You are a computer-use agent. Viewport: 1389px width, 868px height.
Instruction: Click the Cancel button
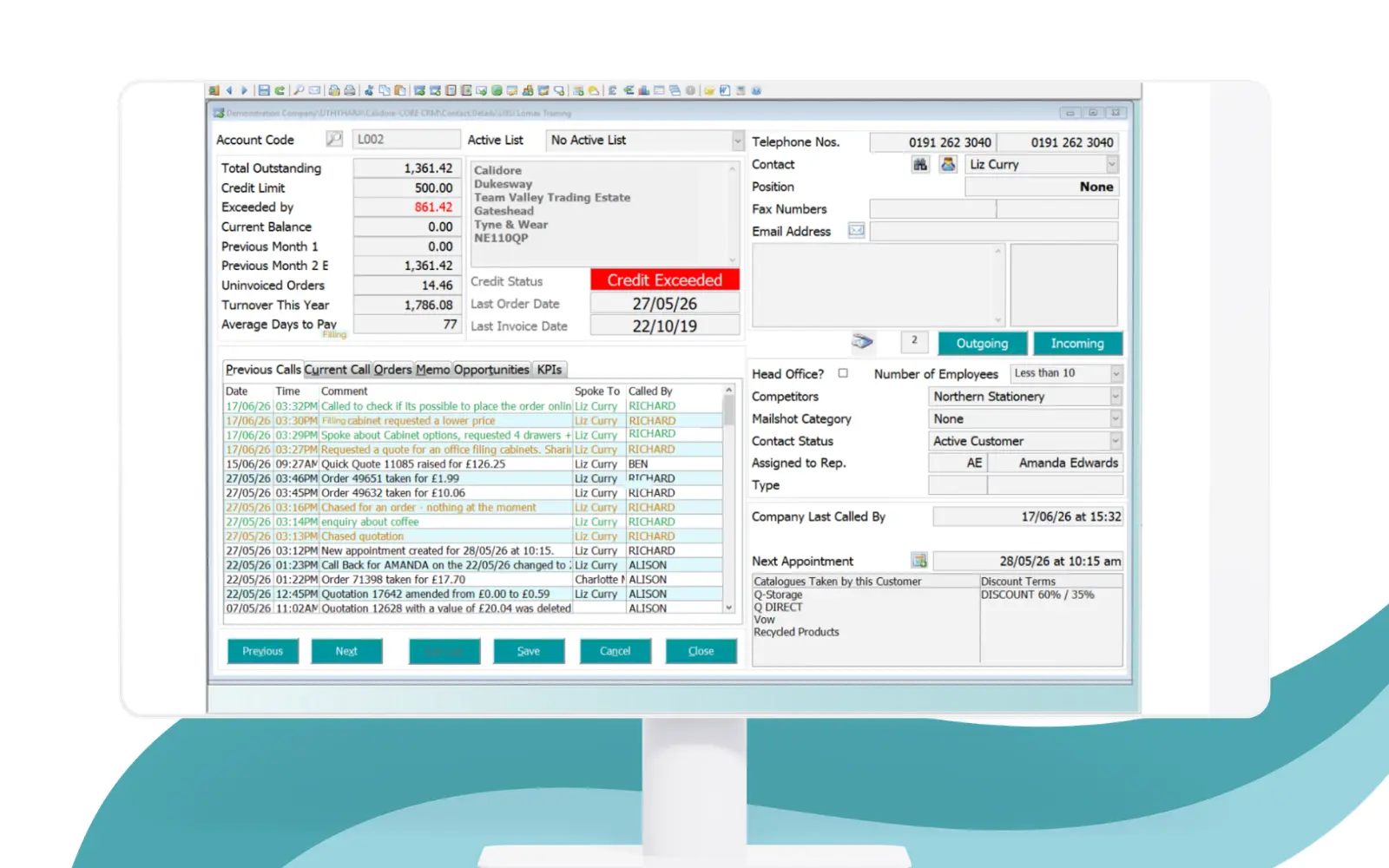point(616,651)
